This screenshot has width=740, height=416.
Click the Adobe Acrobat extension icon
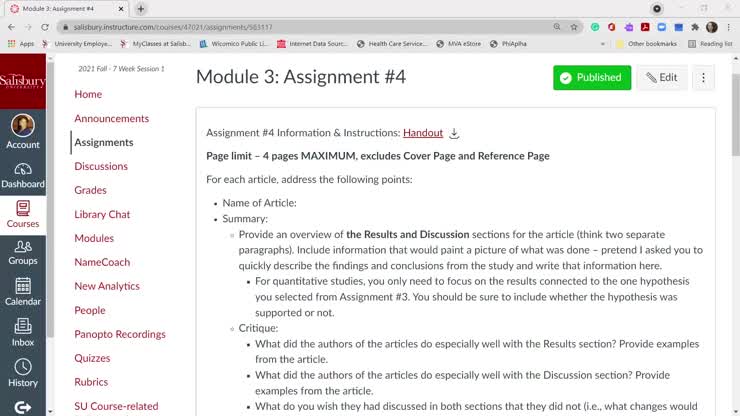pos(645,27)
